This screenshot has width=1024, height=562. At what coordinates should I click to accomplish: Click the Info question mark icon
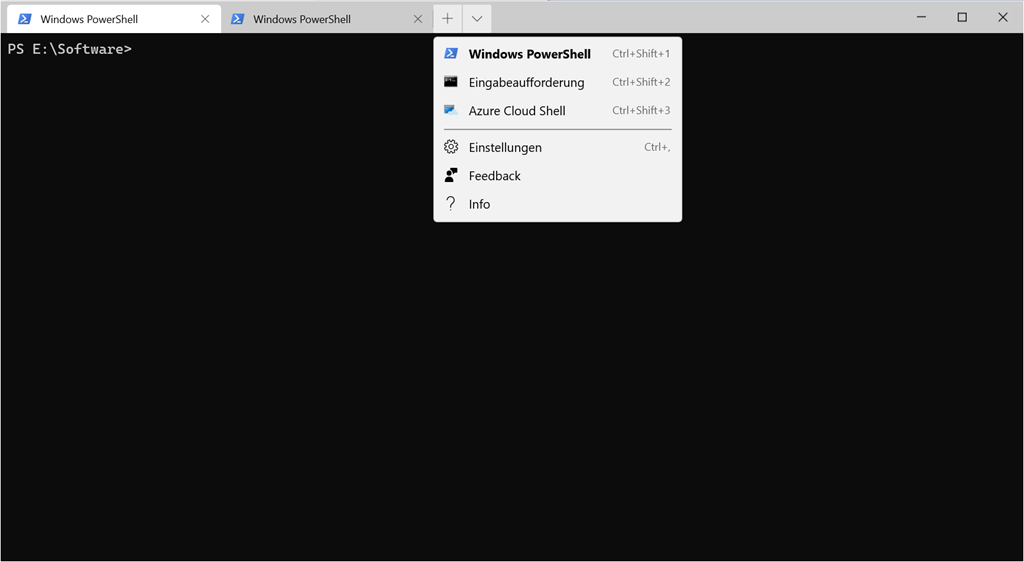pyautogui.click(x=451, y=204)
